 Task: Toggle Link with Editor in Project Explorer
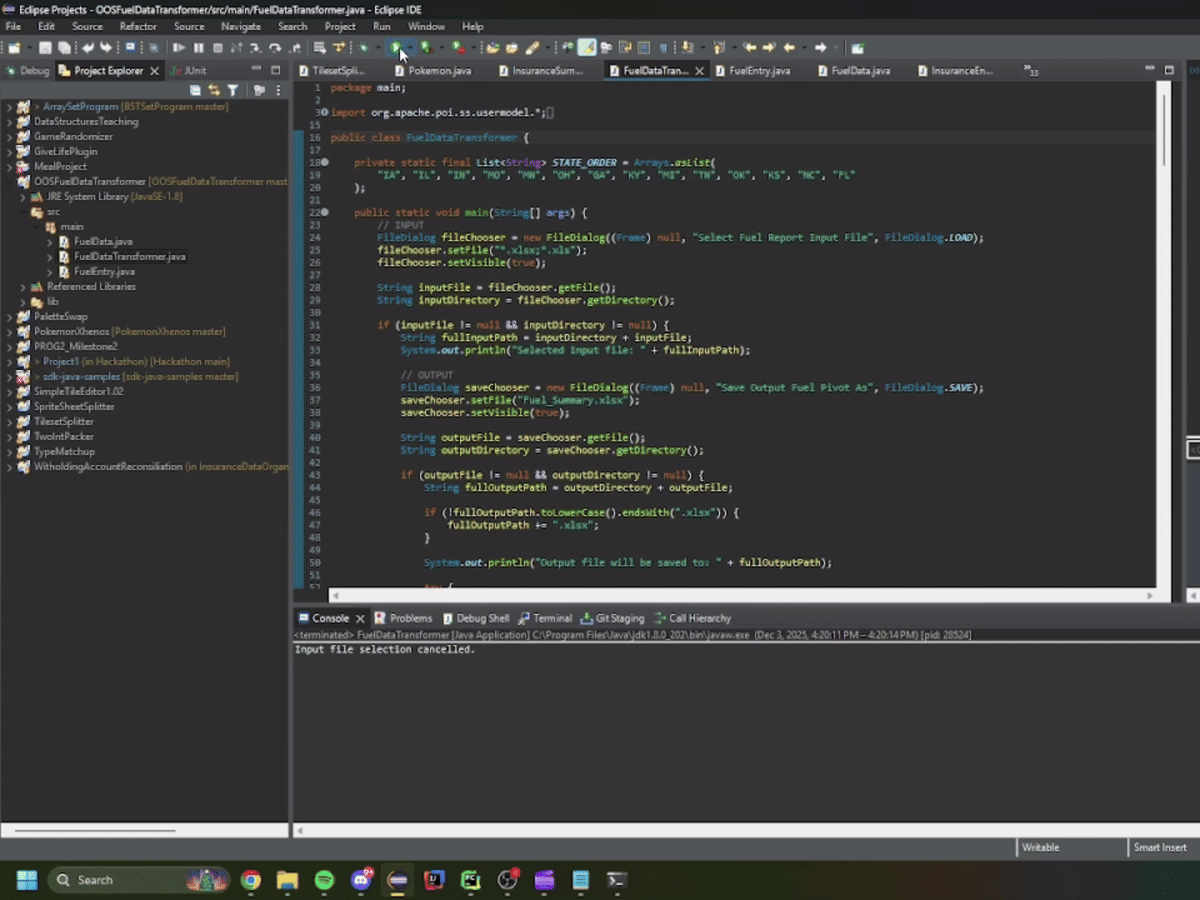click(214, 89)
